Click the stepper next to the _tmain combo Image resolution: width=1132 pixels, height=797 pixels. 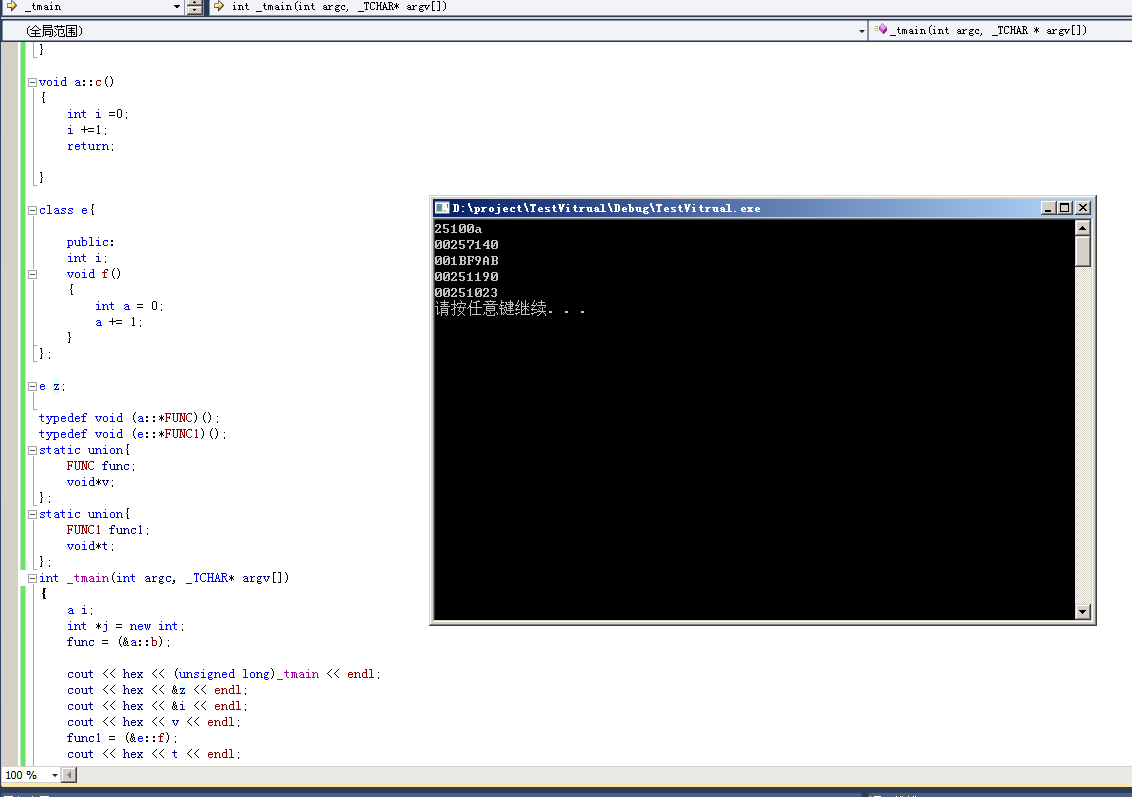pos(194,7)
